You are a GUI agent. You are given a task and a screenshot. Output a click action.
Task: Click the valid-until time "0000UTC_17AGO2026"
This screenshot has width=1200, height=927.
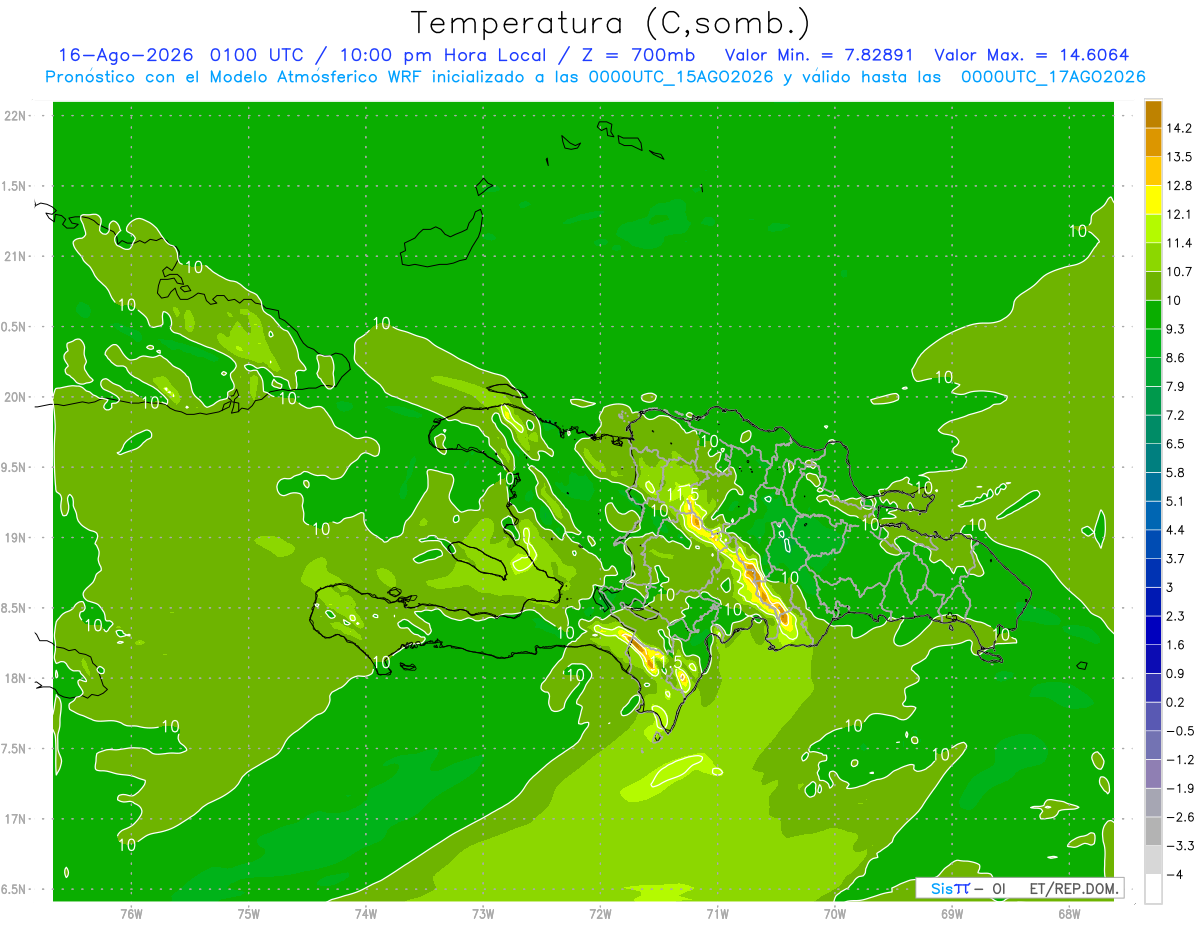pyautogui.click(x=1053, y=77)
